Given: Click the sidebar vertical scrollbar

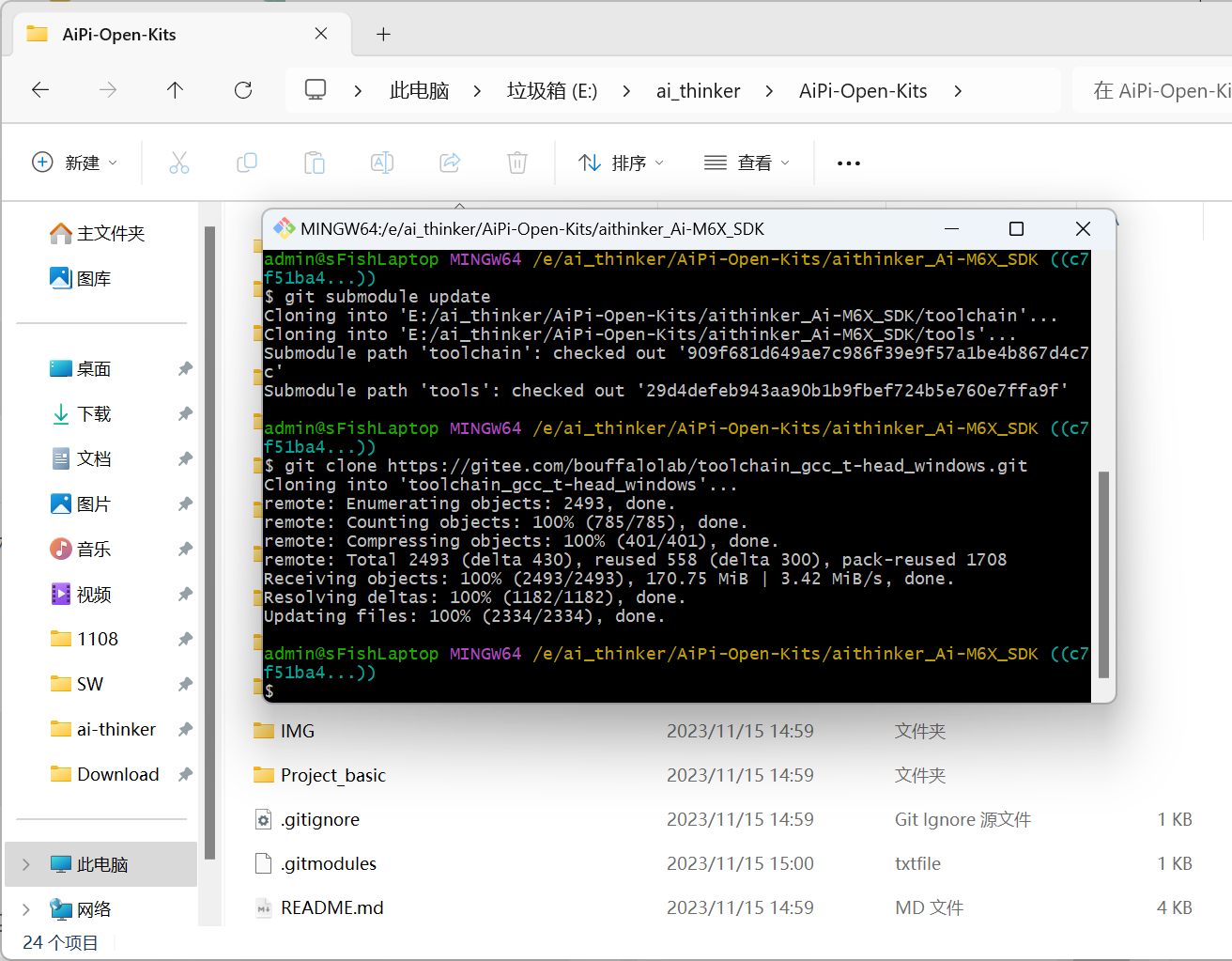Looking at the screenshot, I should [210, 543].
